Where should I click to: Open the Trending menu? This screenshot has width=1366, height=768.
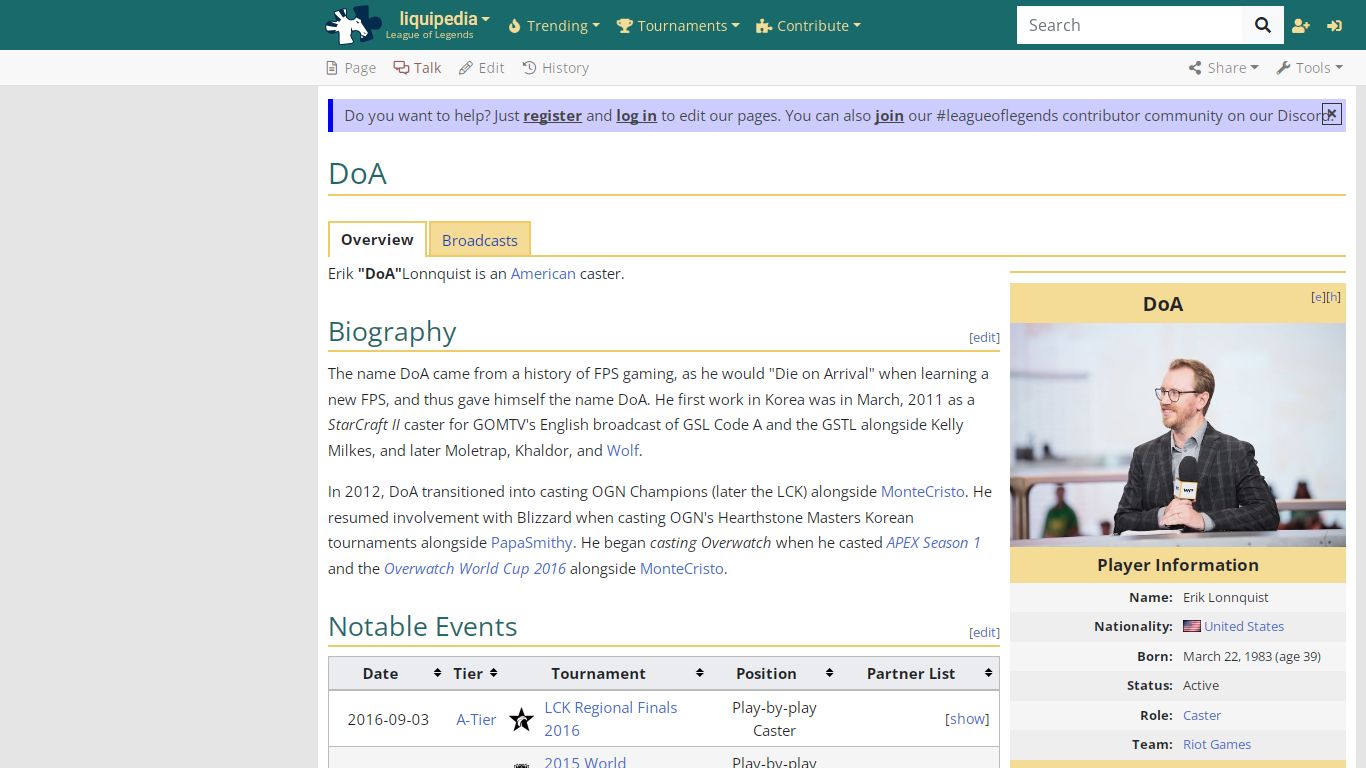coord(554,26)
